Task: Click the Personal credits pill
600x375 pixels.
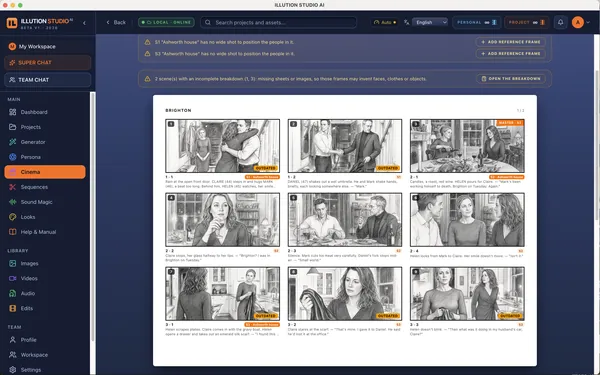Action: [476, 23]
